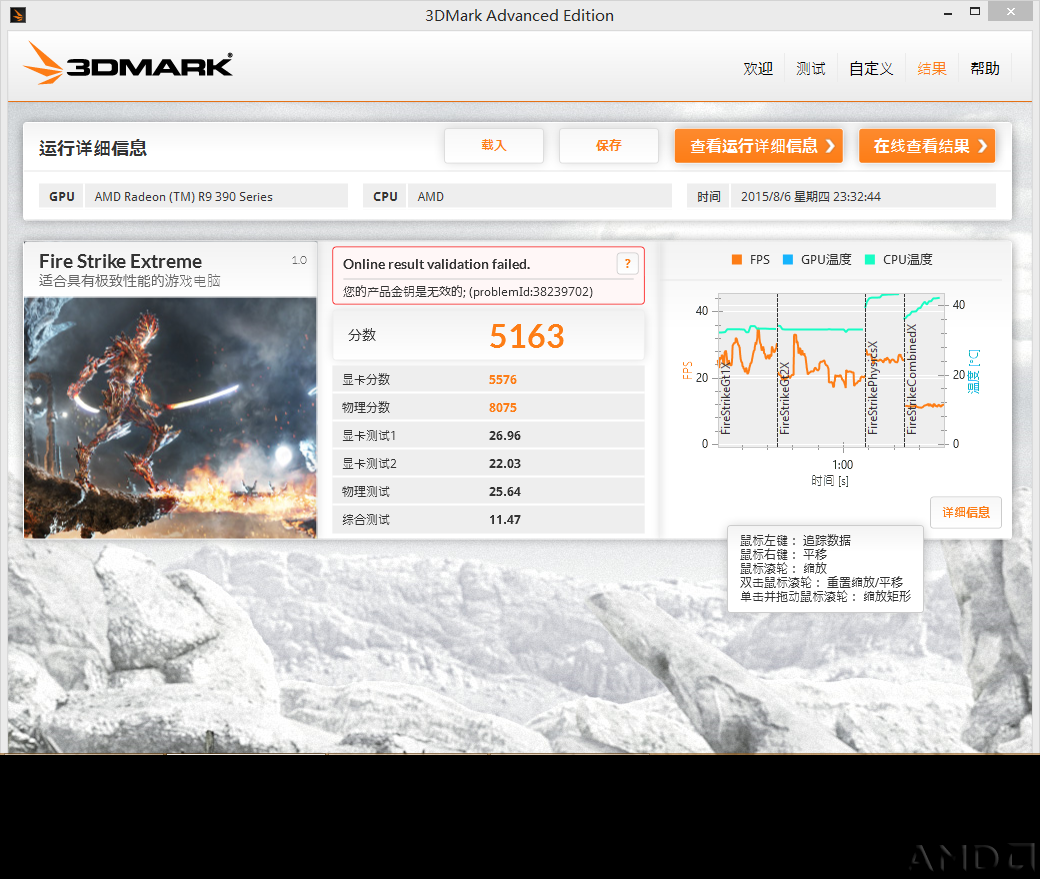Click the 综合测试 row value 11.47

pos(505,519)
